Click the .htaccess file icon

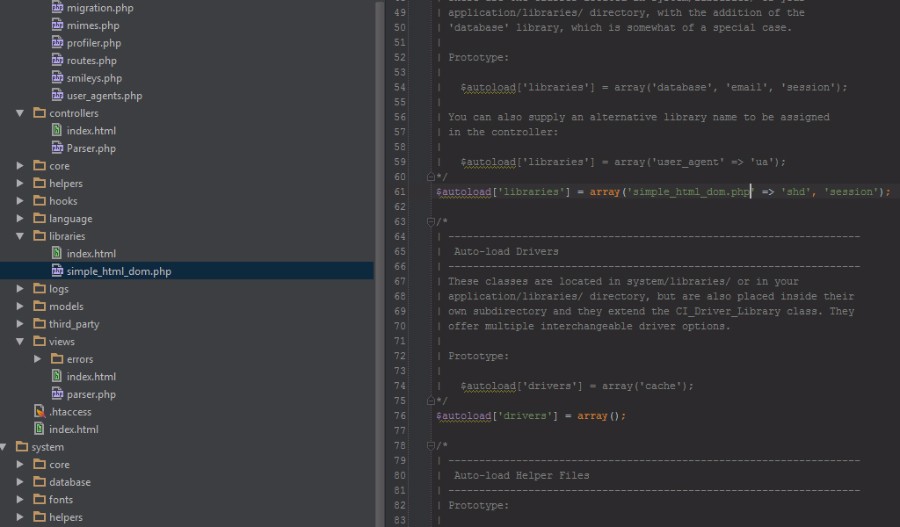(40, 411)
